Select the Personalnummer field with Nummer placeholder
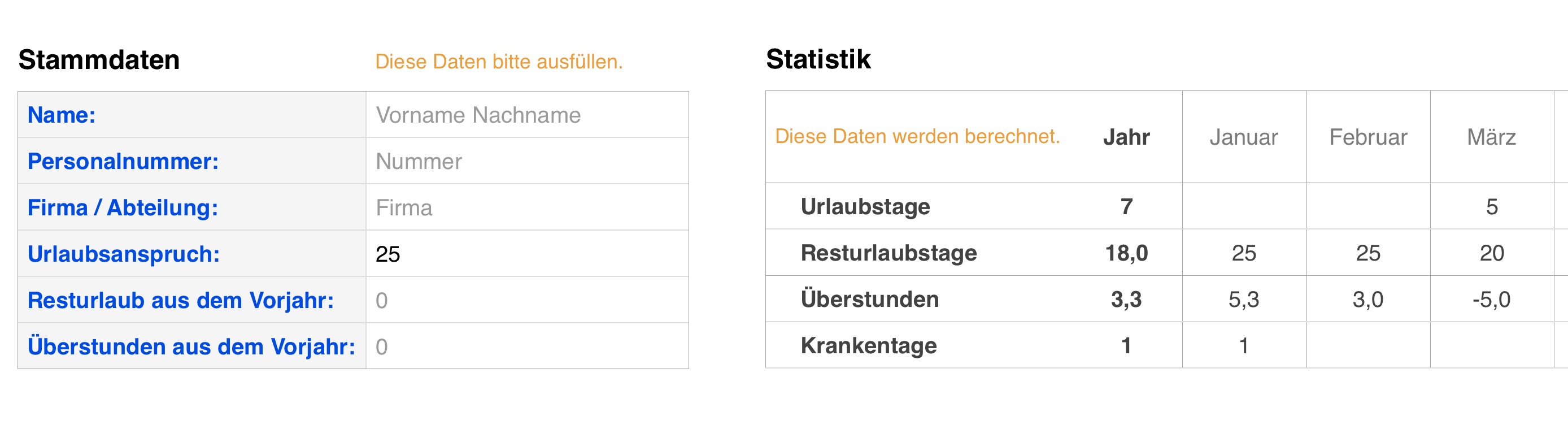Screen dimensions: 1568x442 click(526, 161)
